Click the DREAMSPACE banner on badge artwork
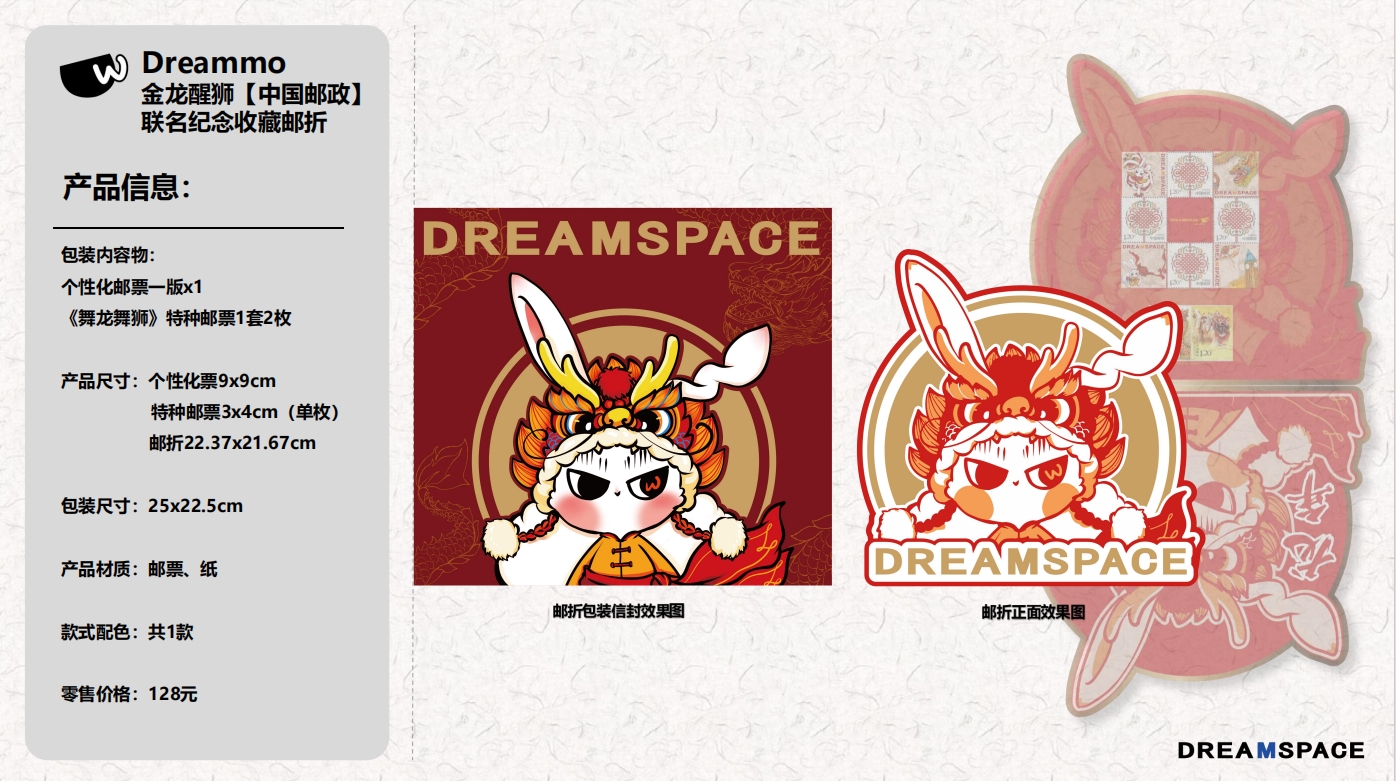 (x=1030, y=561)
